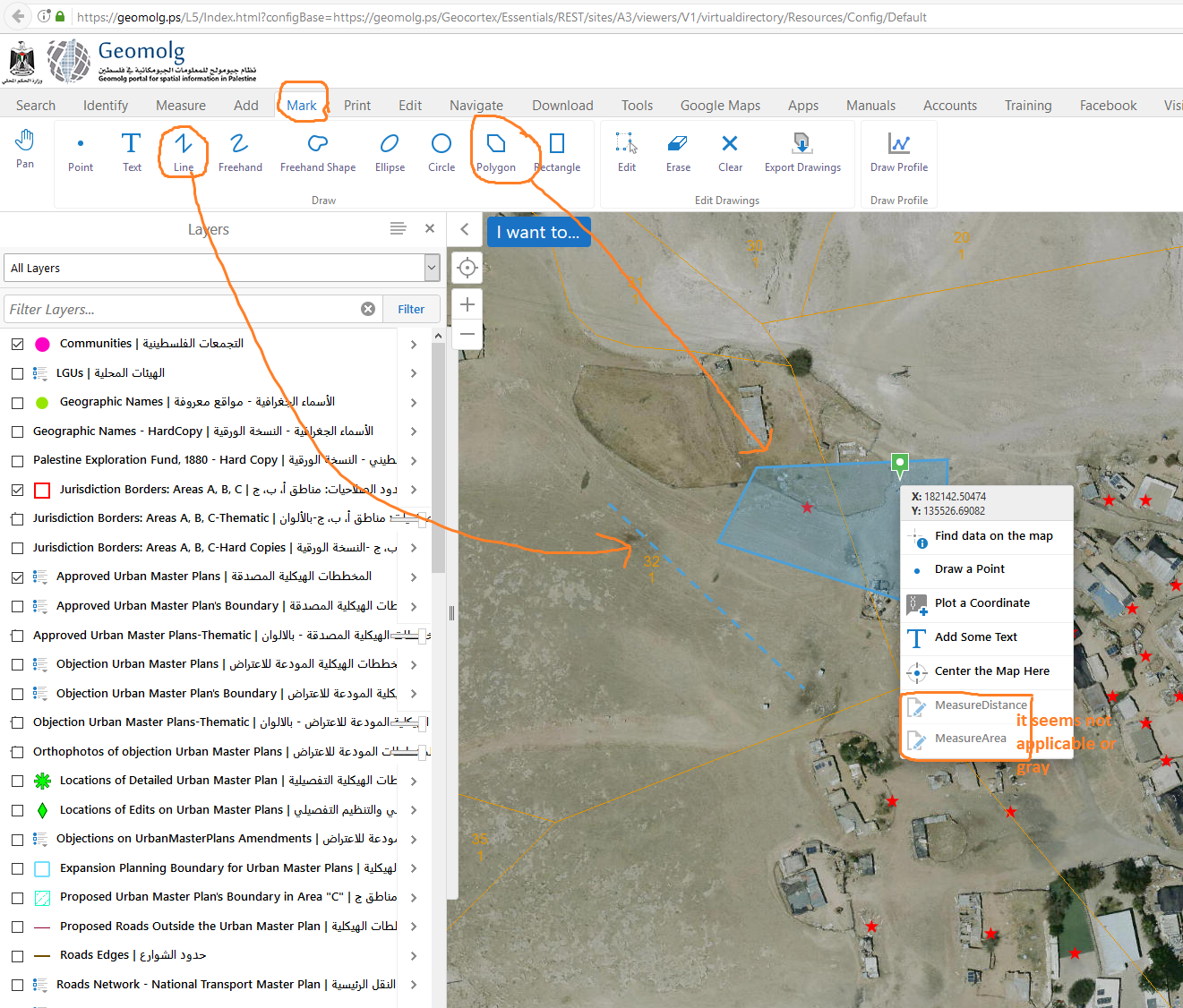Click the browser address bar URL

pos(501,17)
